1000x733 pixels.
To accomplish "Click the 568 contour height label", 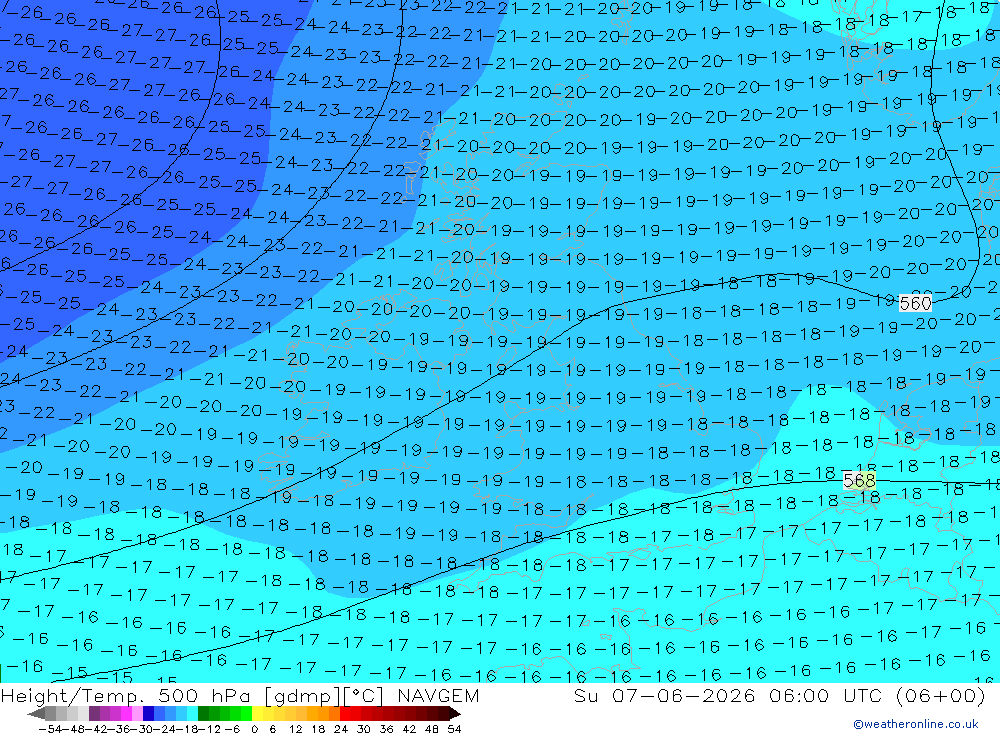I will pos(859,480).
